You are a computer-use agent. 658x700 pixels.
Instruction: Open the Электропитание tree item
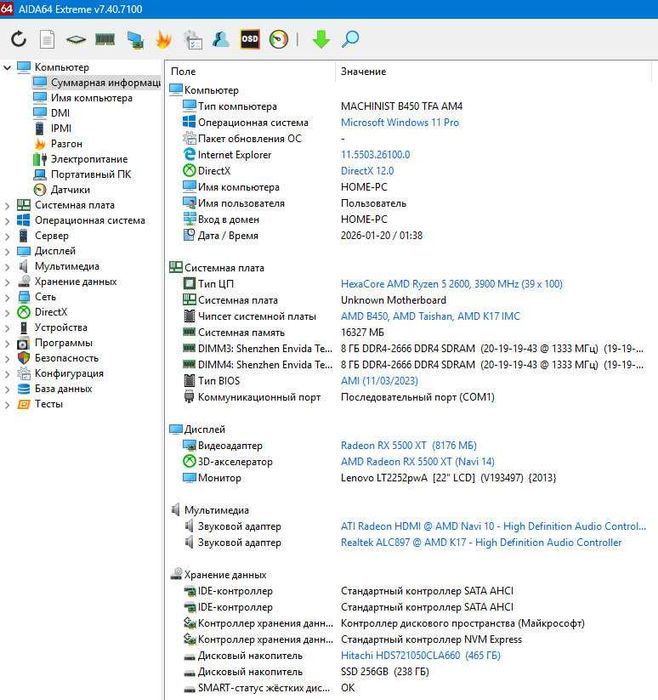pyautogui.click(x=89, y=159)
